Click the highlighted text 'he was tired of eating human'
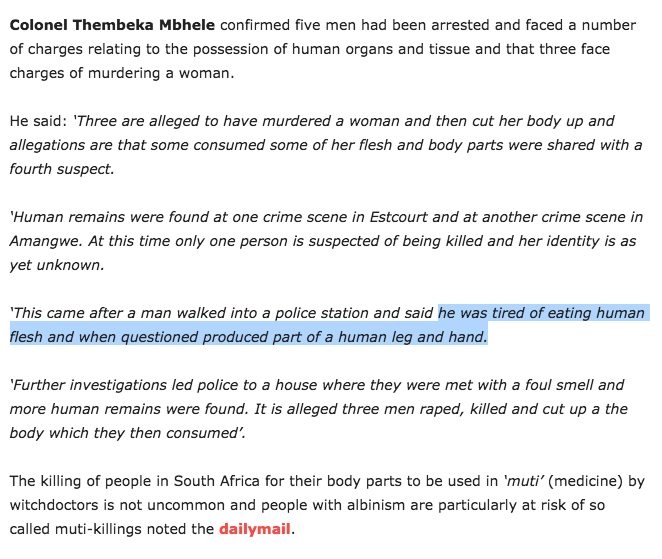Image resolution: width=662 pixels, height=559 pixels. click(x=542, y=313)
